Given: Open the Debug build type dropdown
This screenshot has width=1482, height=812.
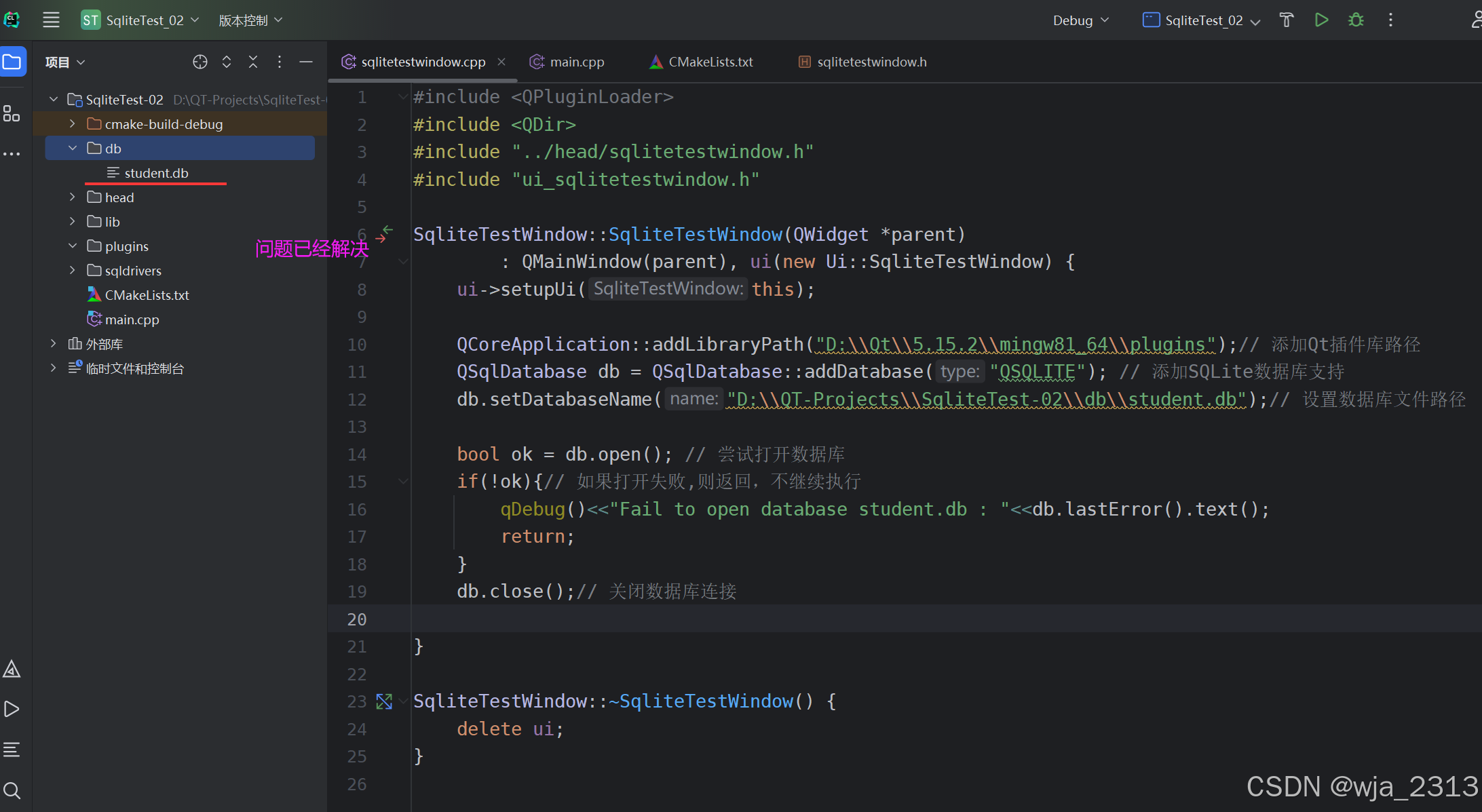Looking at the screenshot, I should [x=1080, y=20].
